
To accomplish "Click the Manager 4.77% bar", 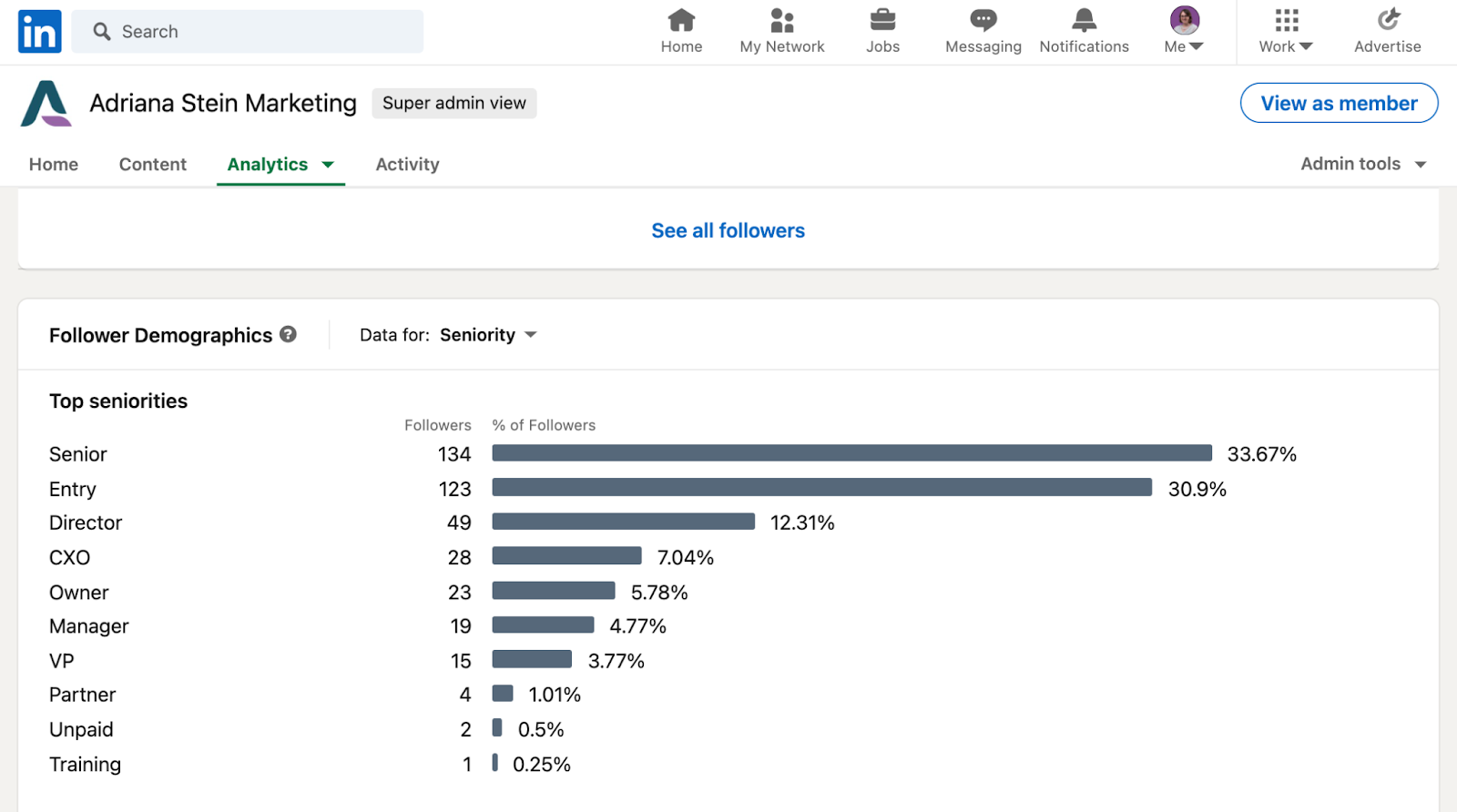I will coord(544,625).
